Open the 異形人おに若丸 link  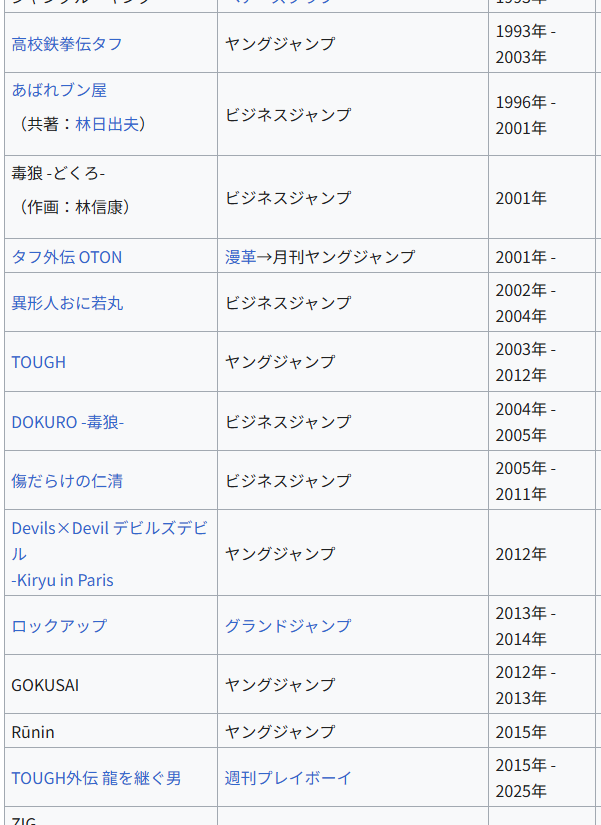67,303
